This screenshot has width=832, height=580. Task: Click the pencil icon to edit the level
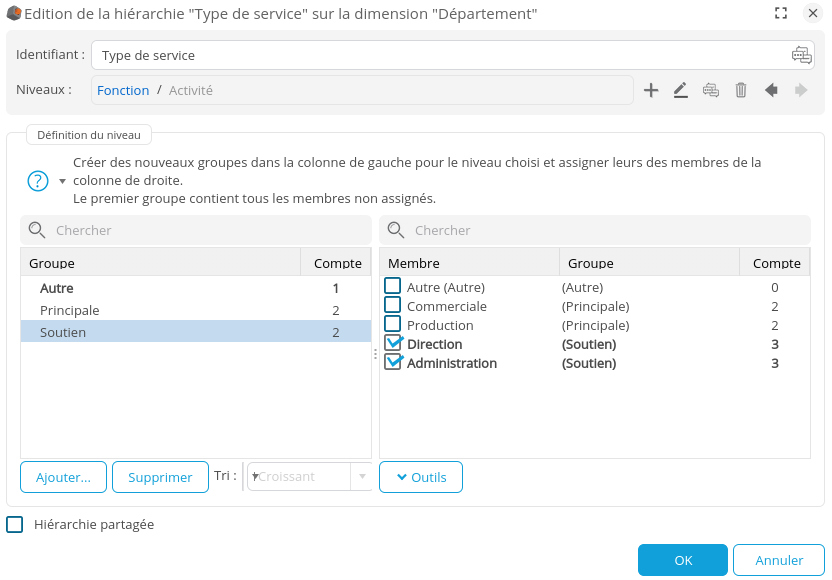click(681, 90)
